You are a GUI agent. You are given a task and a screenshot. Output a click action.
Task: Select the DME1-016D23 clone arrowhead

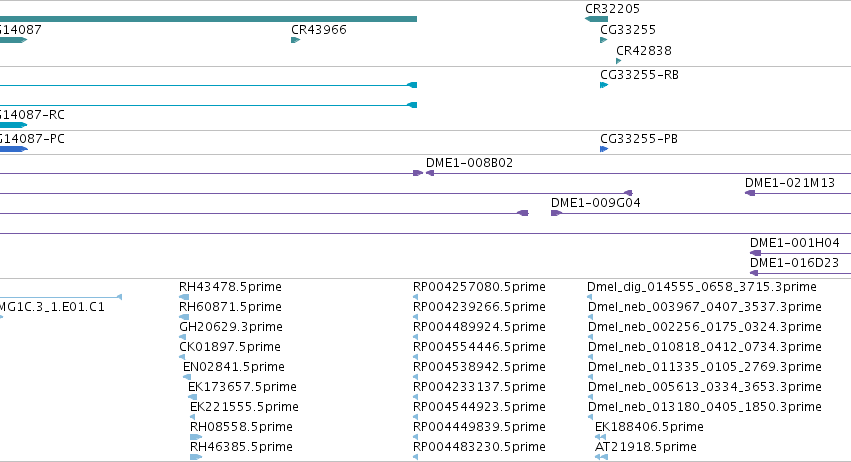(x=754, y=273)
